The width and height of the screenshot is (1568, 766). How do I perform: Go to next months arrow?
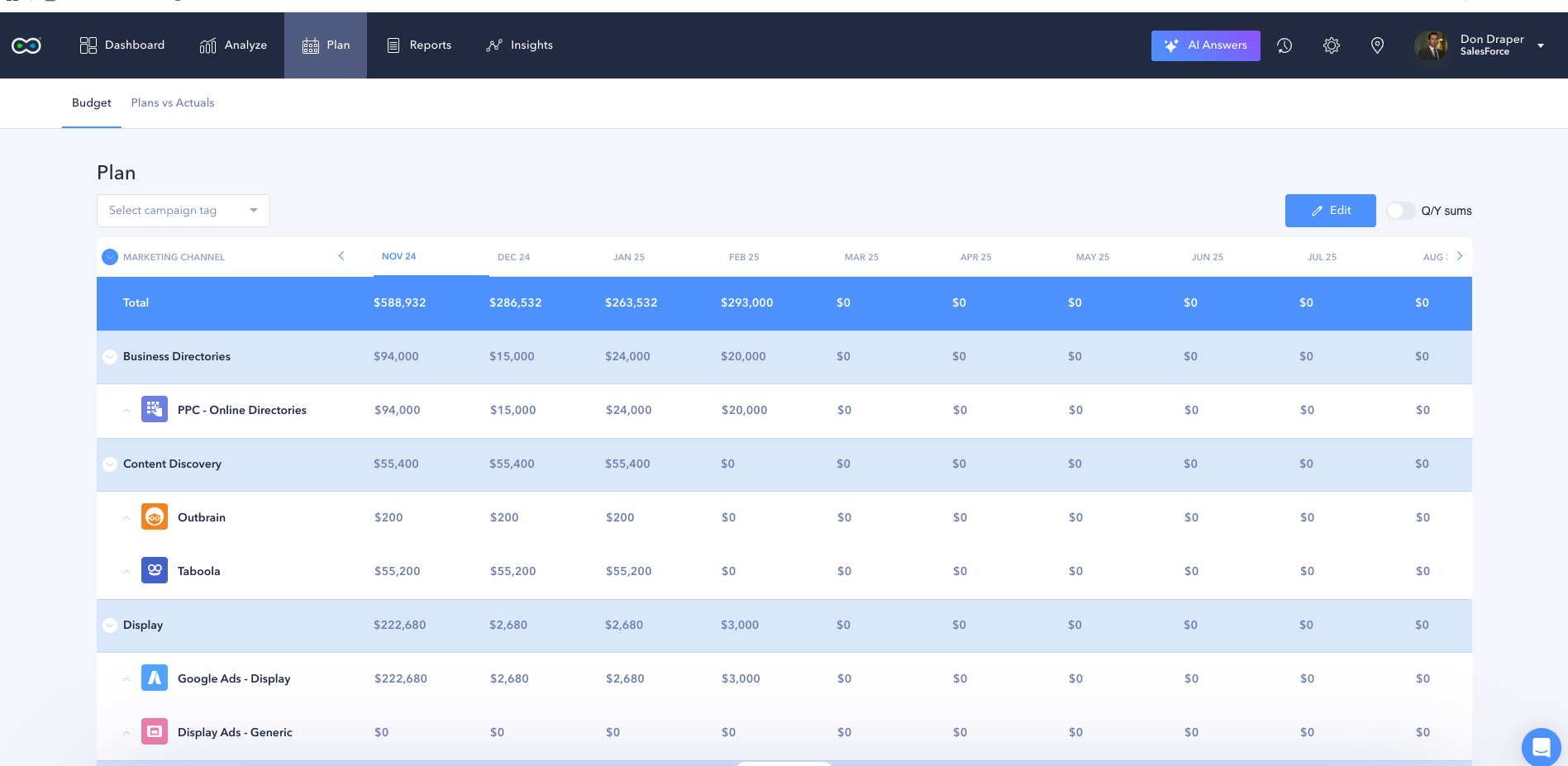(x=1460, y=256)
